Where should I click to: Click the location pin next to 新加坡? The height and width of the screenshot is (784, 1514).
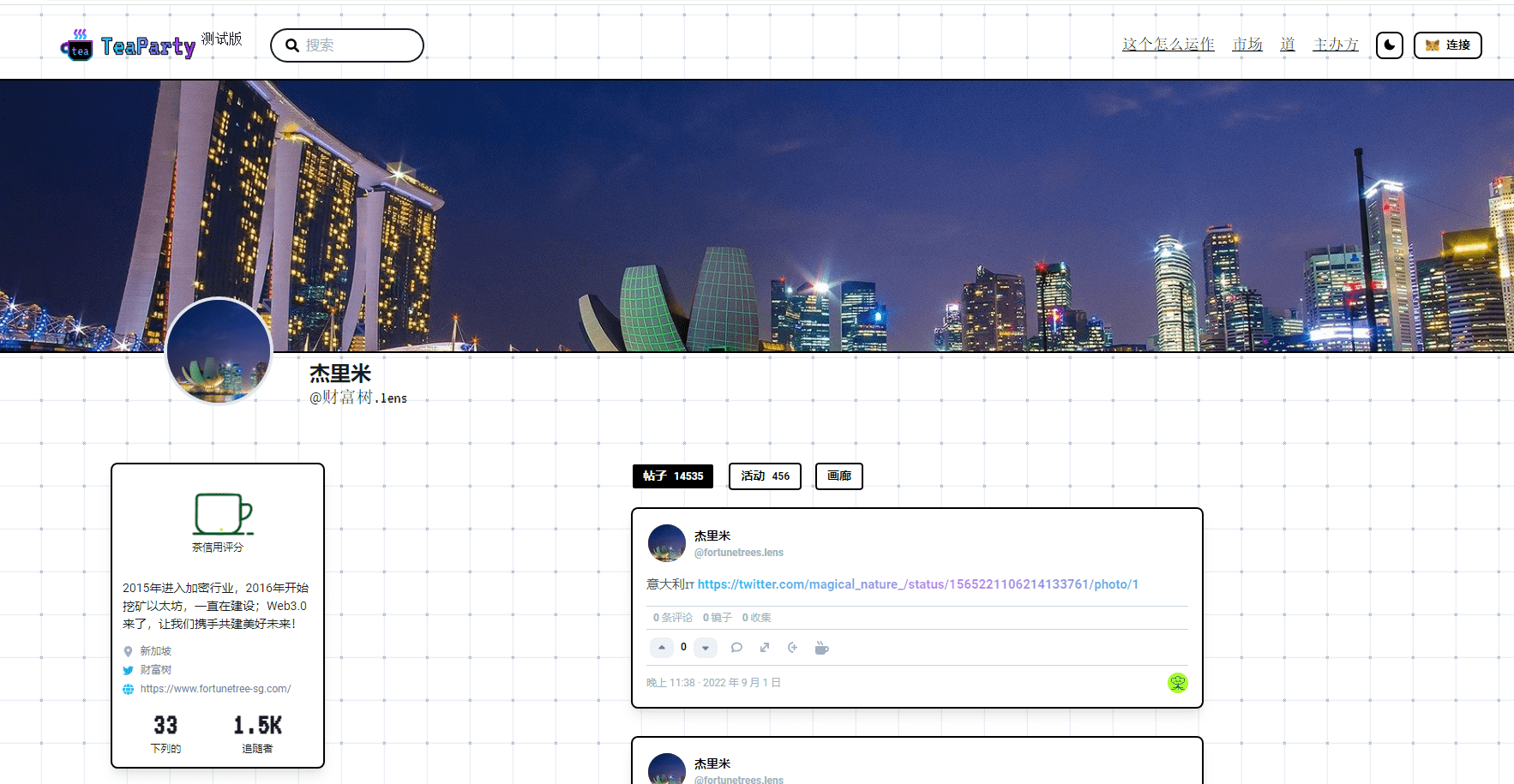(127, 650)
